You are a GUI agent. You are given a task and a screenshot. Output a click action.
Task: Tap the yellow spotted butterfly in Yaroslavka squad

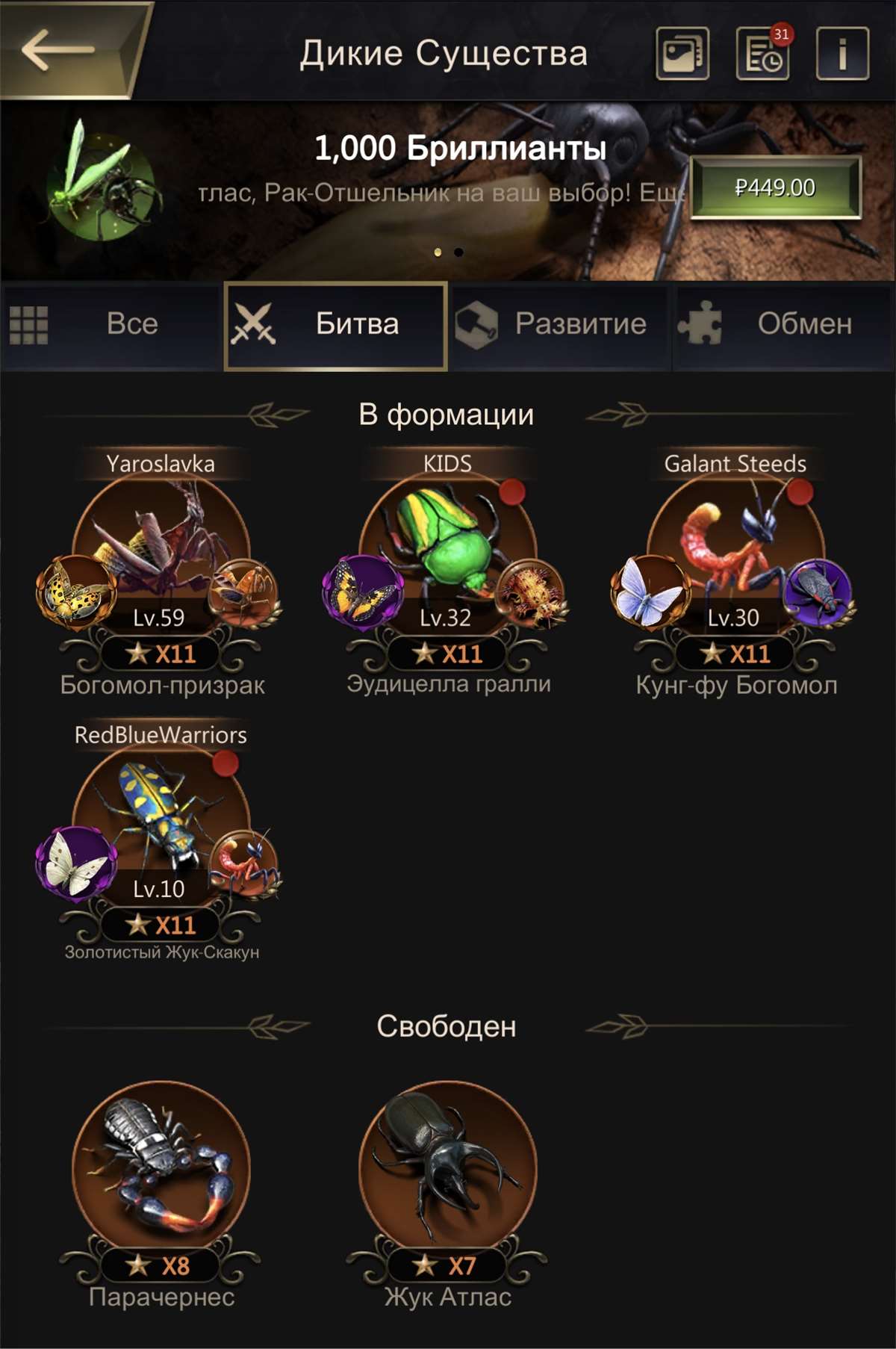[75, 591]
